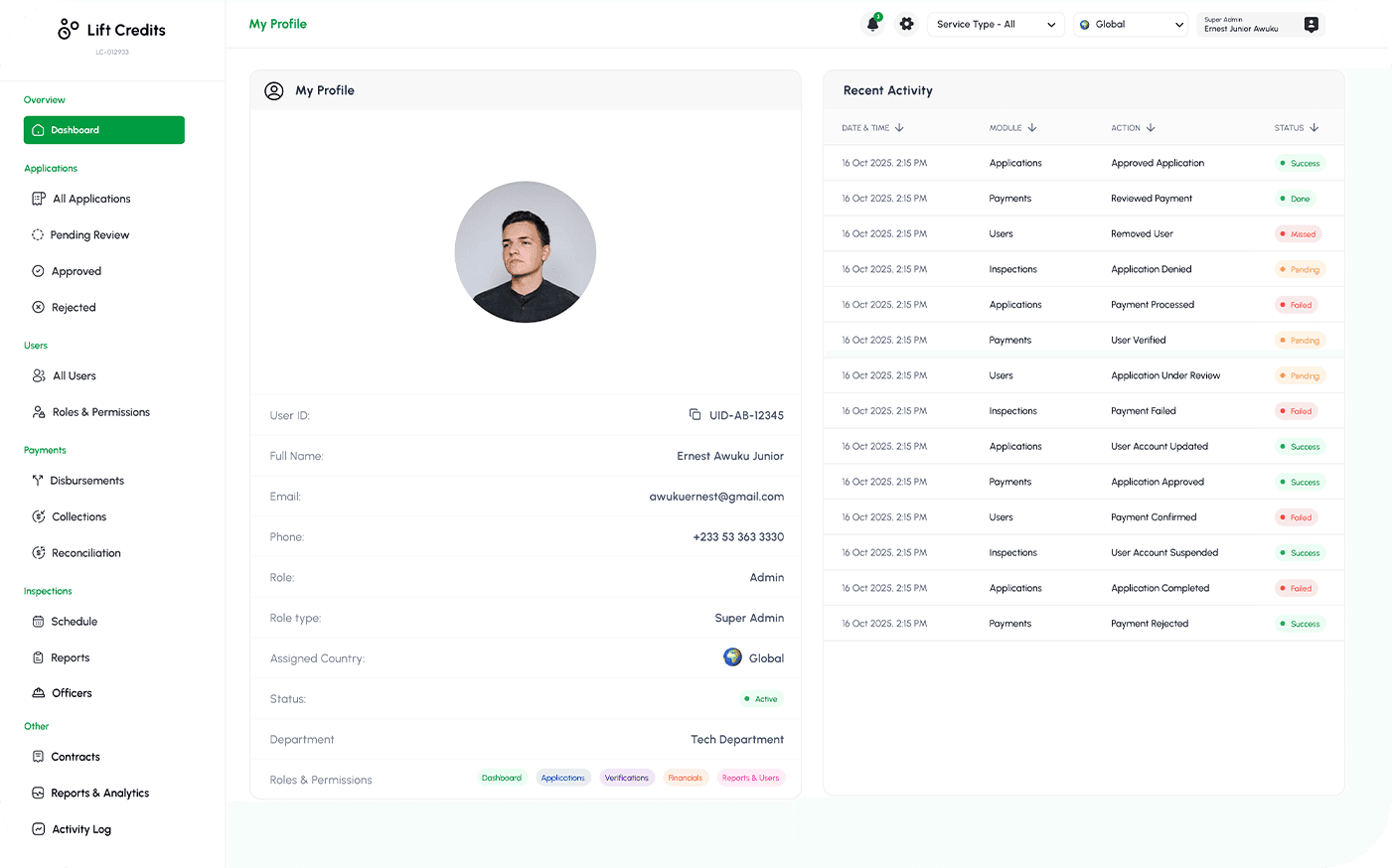Sort by Module column arrow
This screenshot has height=868, width=1392.
click(1032, 128)
